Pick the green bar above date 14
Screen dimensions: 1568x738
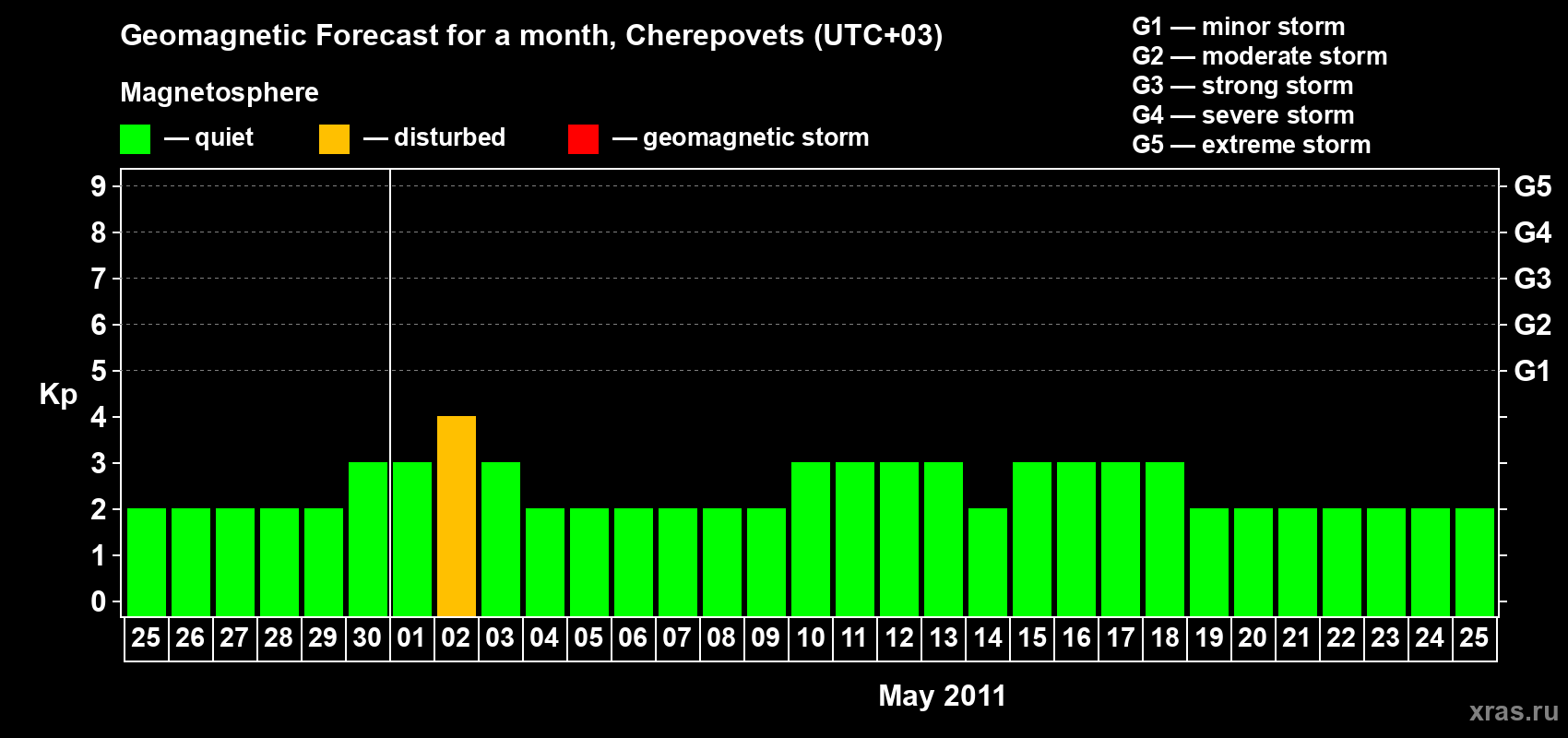point(988,562)
